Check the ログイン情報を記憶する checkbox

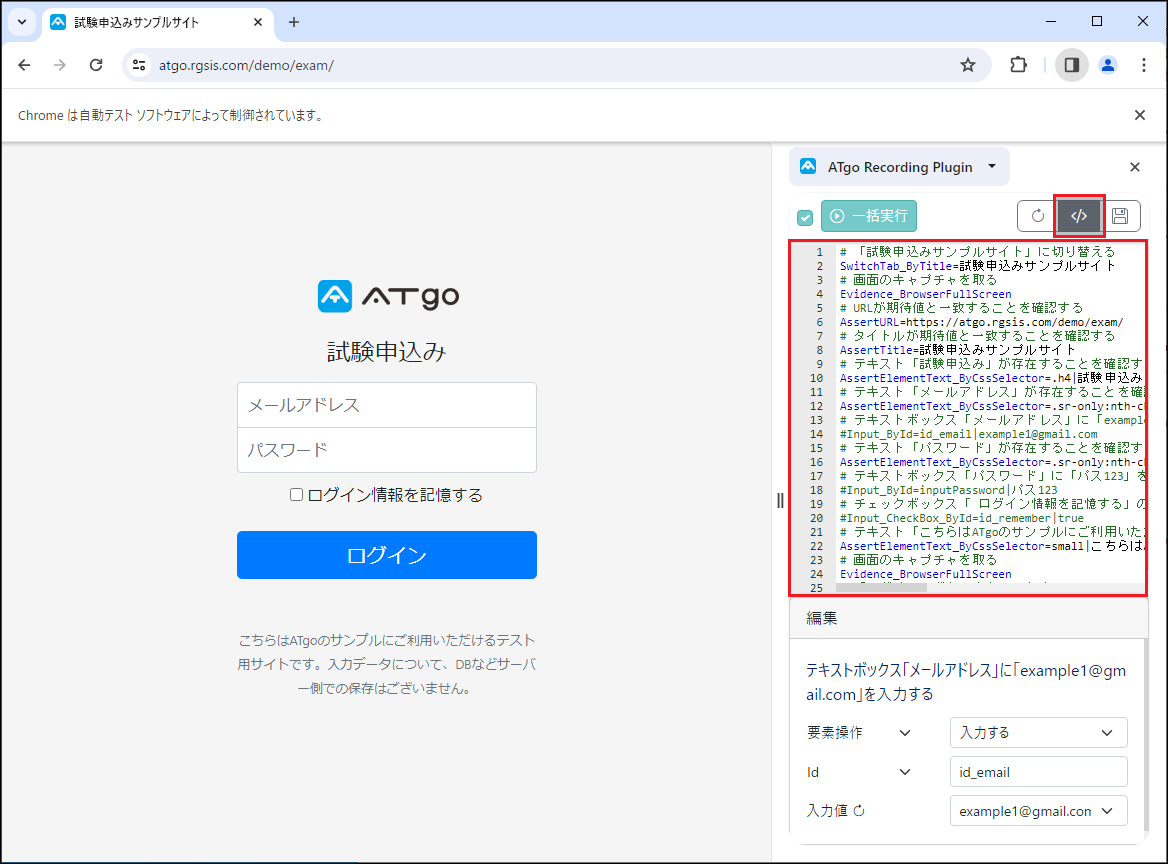(x=296, y=494)
